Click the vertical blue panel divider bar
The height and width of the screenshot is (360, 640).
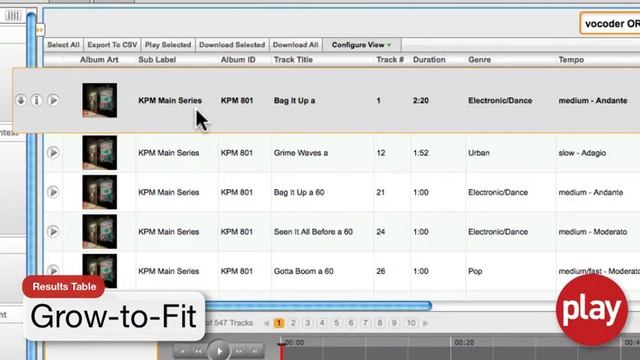[31, 186]
